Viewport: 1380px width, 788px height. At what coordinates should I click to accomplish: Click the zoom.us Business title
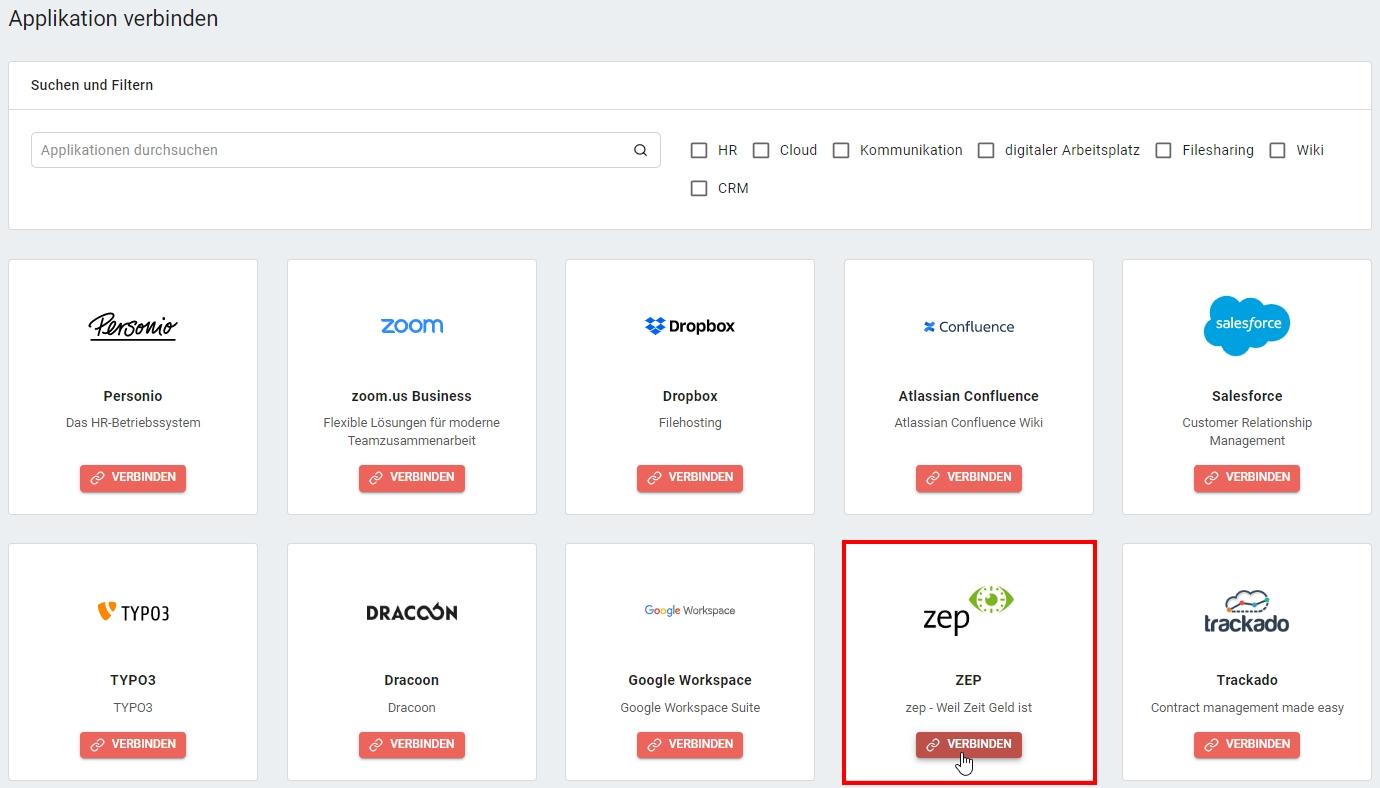point(412,396)
